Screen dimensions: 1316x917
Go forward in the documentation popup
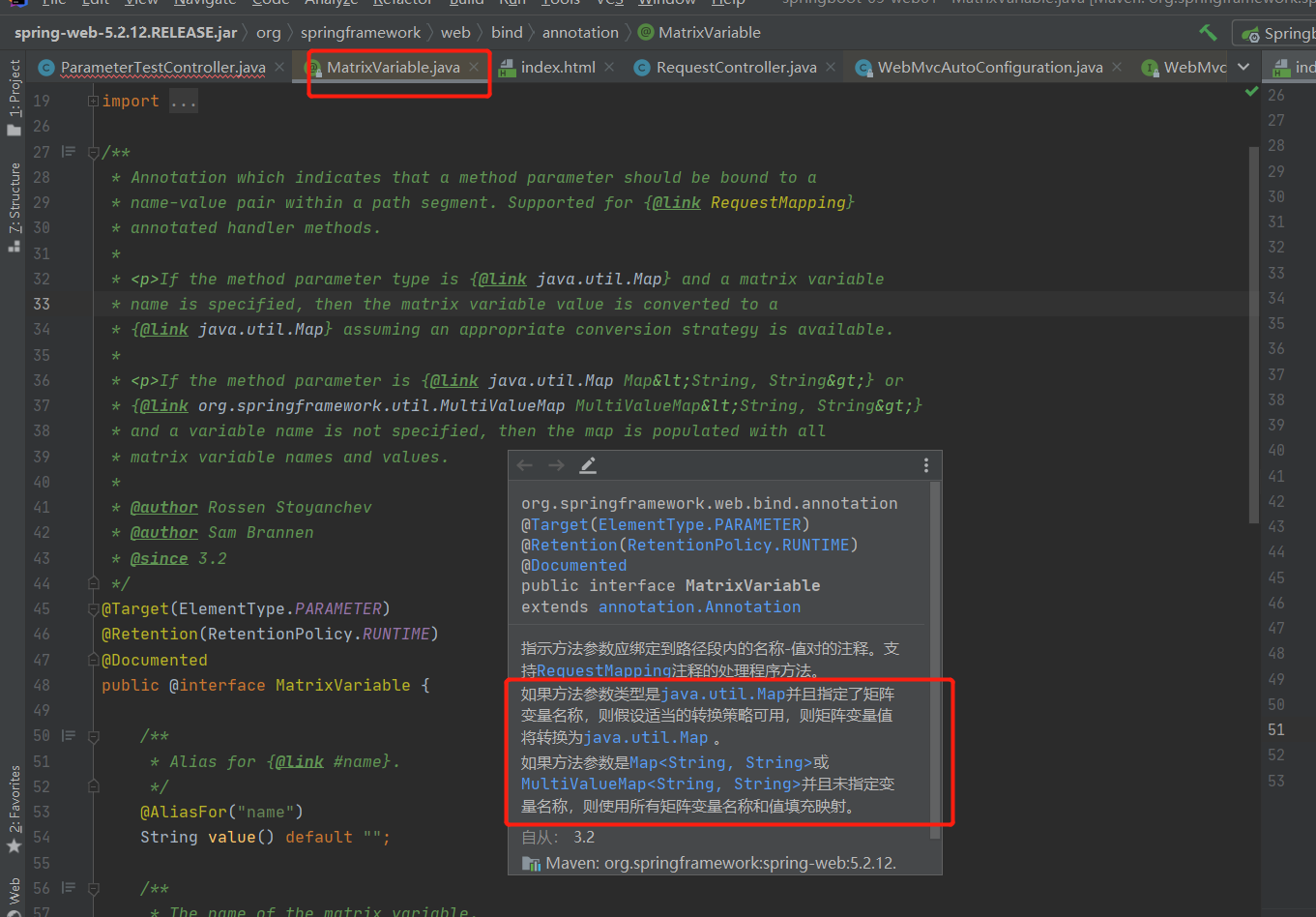pyautogui.click(x=556, y=465)
